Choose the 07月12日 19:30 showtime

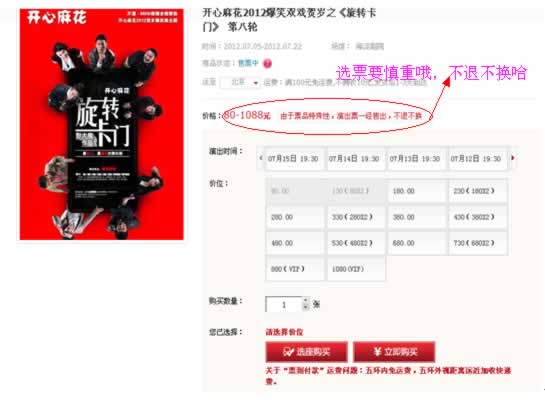476,159
